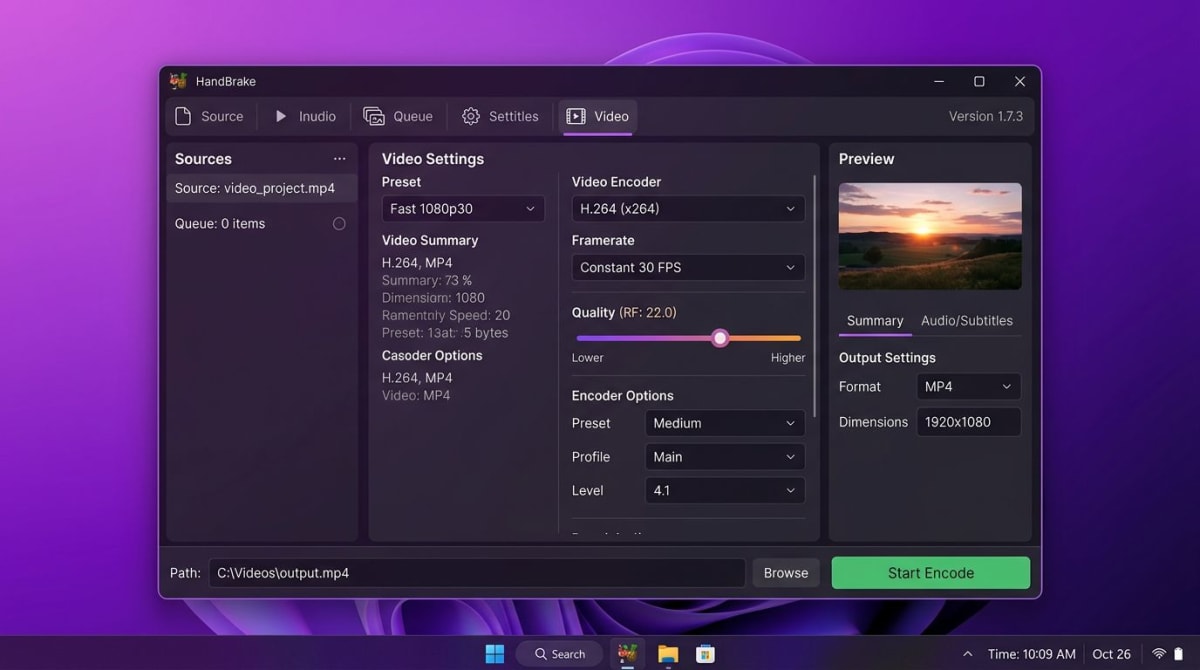Open the H.264 (x264) Video Encoder dropdown
The width and height of the screenshot is (1200, 670).
coord(688,209)
